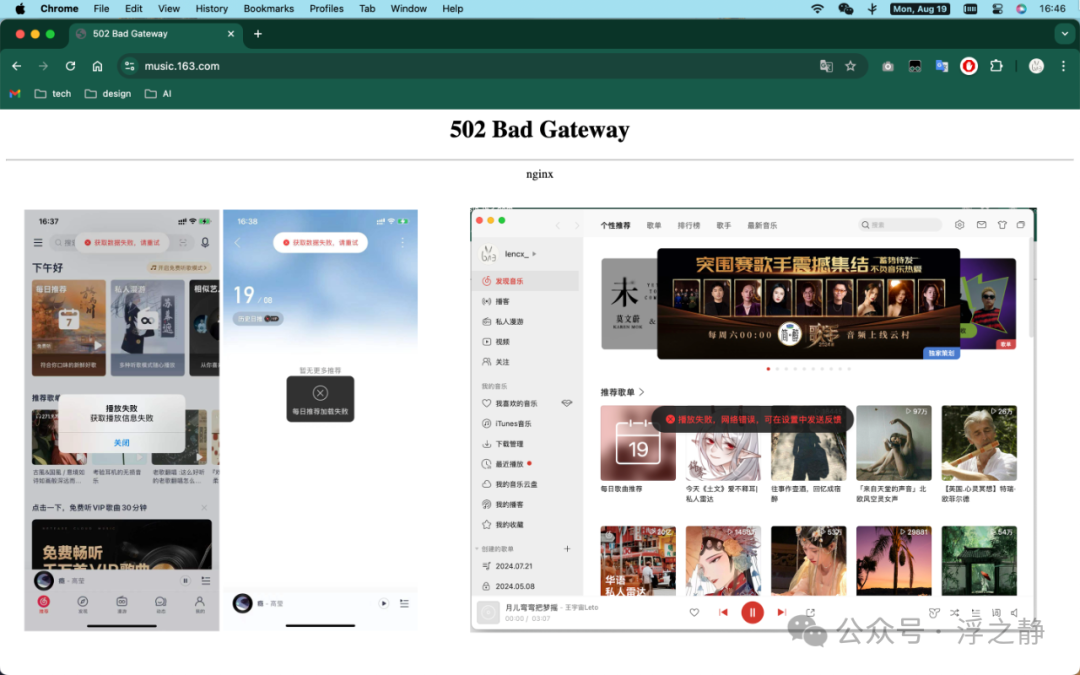Open the Wi-Fi status menu
Image resolution: width=1080 pixels, height=675 pixels.
click(x=818, y=8)
